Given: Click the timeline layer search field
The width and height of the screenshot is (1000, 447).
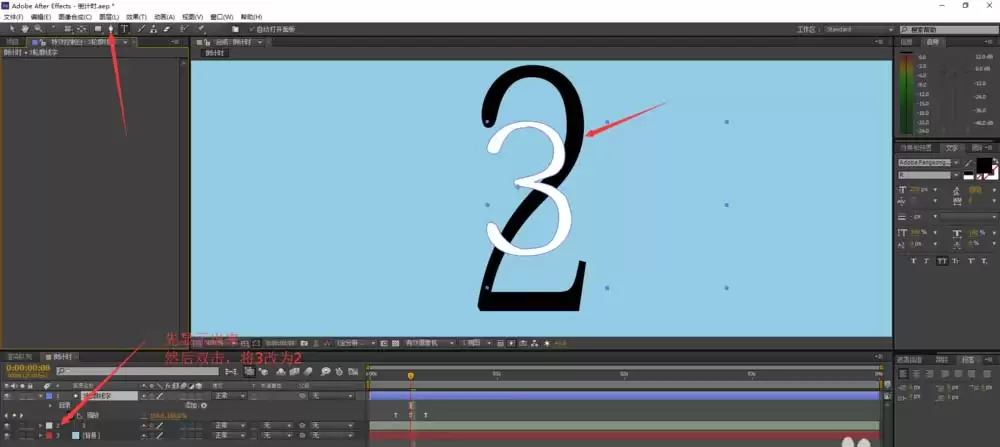Looking at the screenshot, I should tap(136, 370).
